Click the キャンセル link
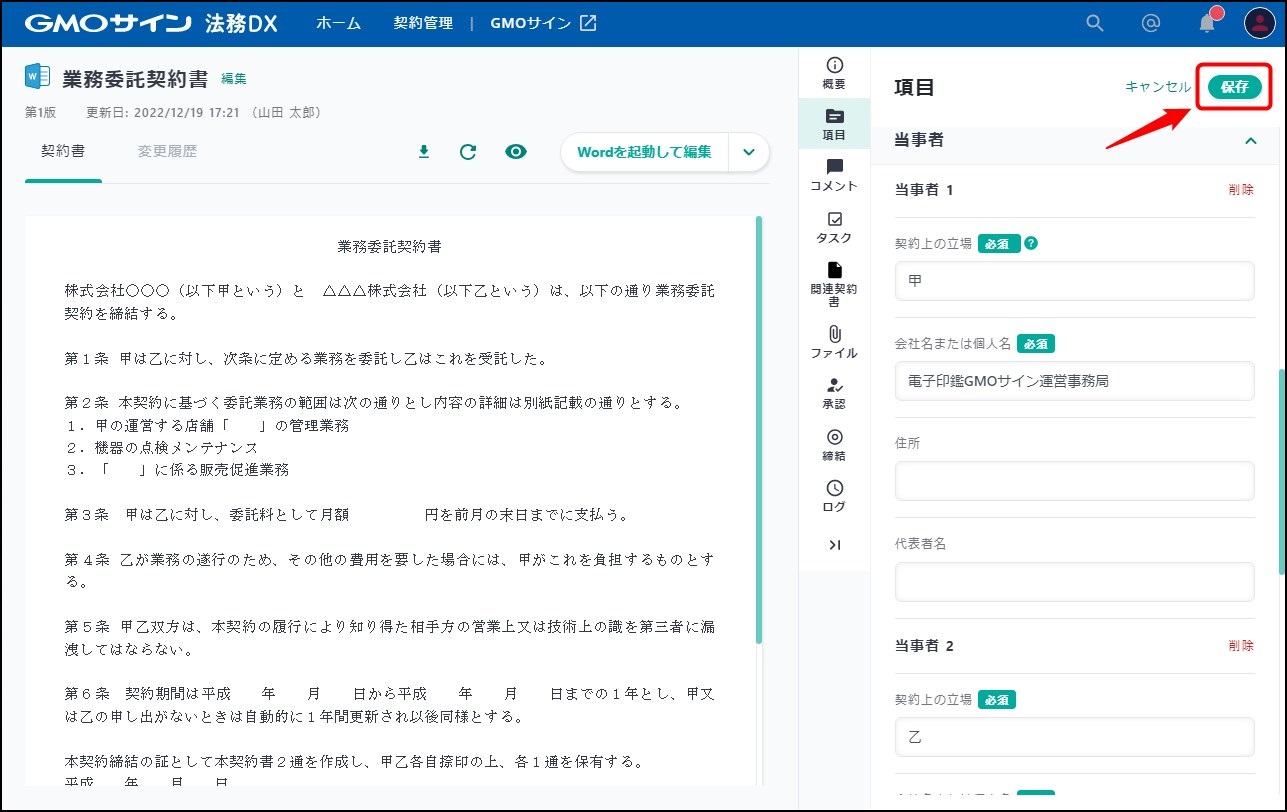The image size is (1287, 812). 1157,87
